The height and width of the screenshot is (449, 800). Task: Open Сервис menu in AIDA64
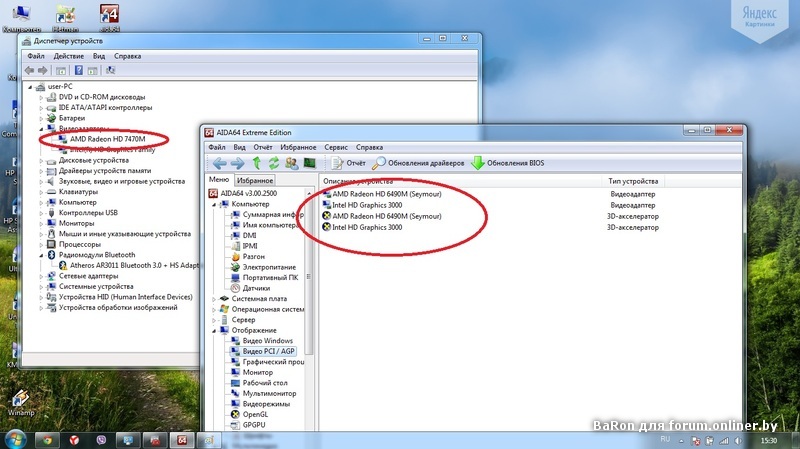tap(336, 147)
